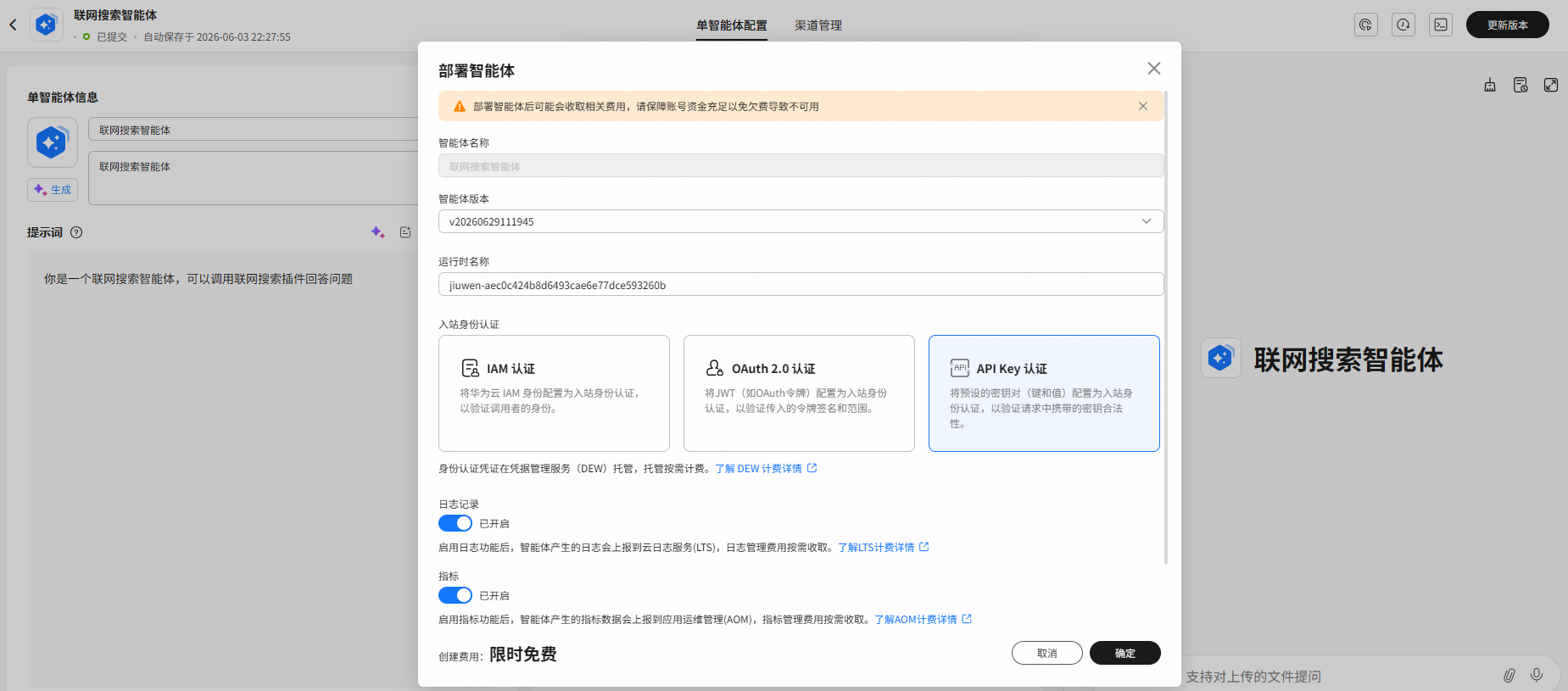The image size is (1568, 691).
Task: Click the 已提交 status text
Action: [x=112, y=36]
